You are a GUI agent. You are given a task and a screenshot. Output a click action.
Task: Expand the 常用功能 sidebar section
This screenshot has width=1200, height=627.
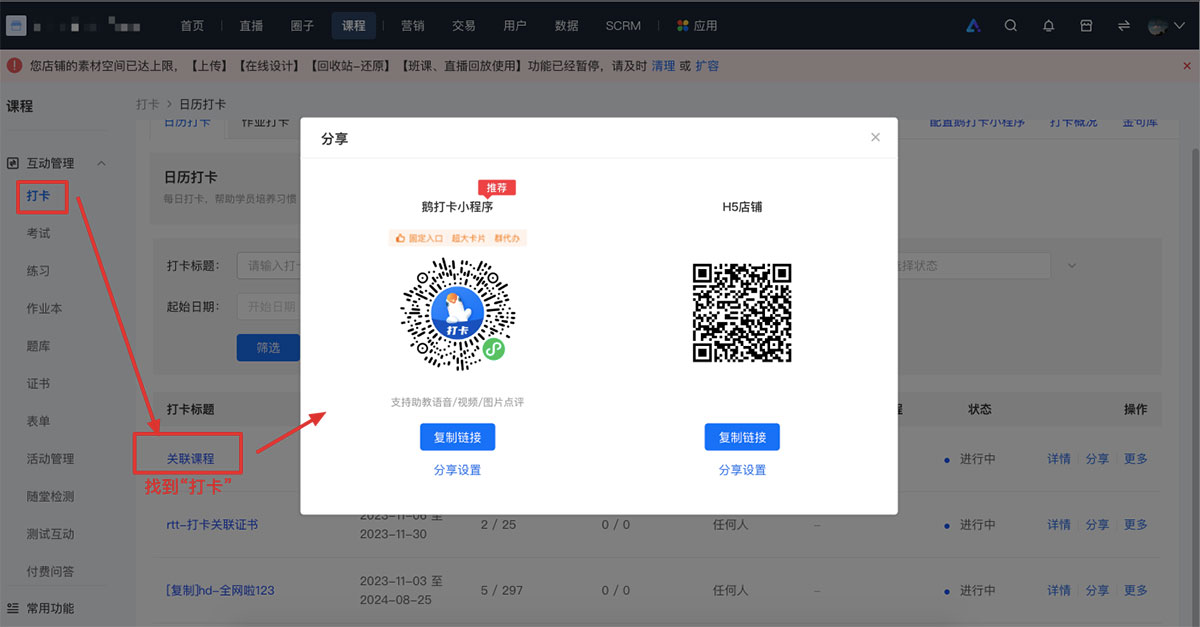pyautogui.click(x=50, y=608)
